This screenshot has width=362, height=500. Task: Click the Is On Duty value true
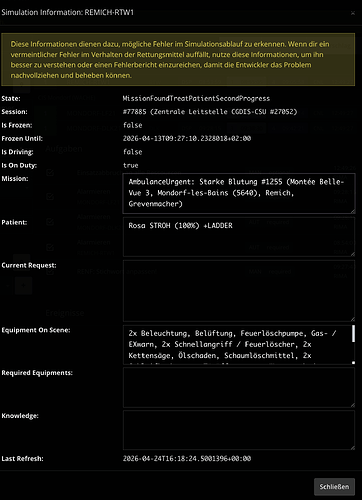[x=130, y=165]
